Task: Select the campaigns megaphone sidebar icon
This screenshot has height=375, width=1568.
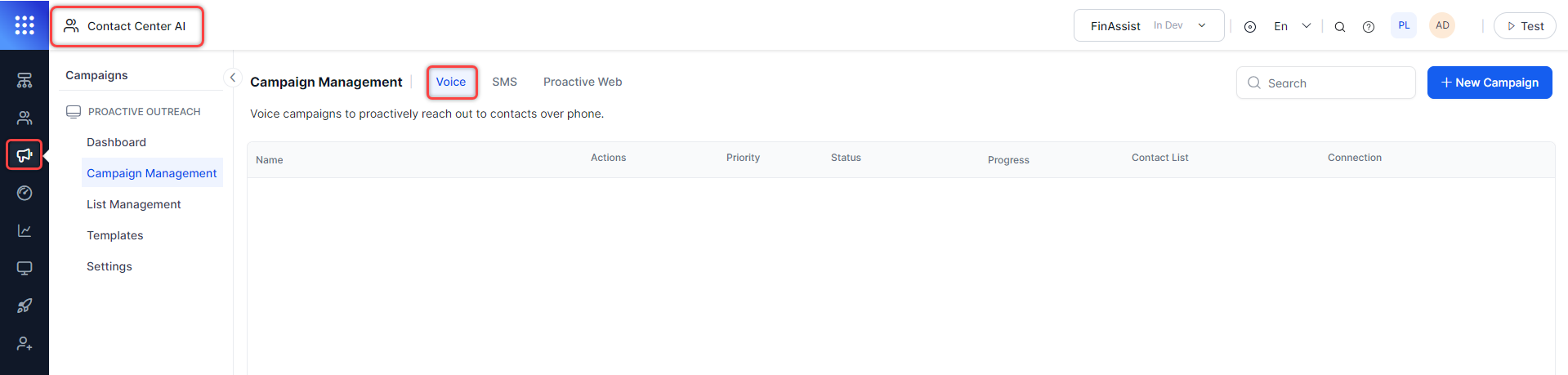Action: click(x=25, y=155)
